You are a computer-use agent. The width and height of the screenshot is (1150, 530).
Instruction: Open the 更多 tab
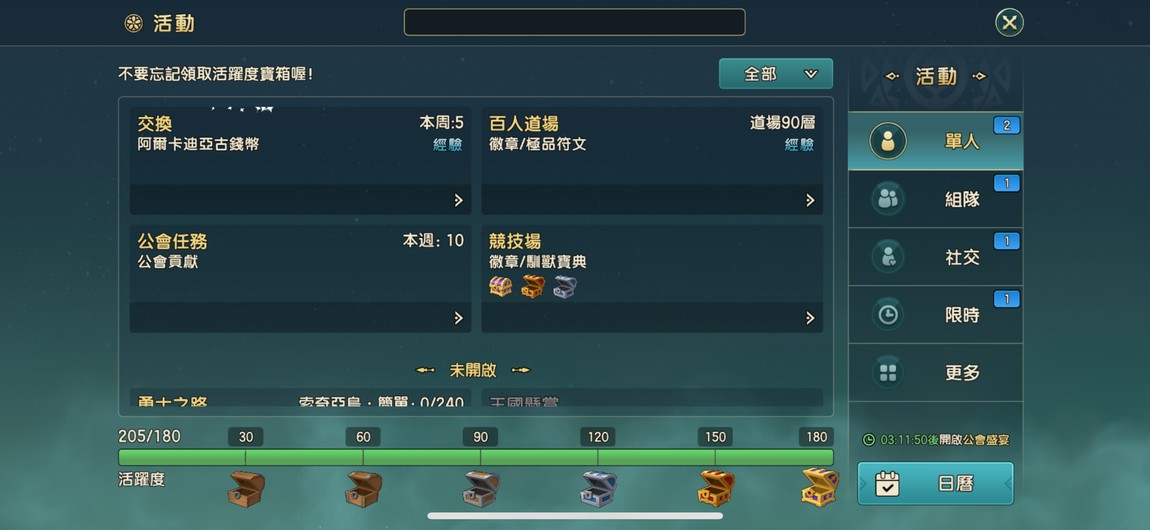click(935, 372)
